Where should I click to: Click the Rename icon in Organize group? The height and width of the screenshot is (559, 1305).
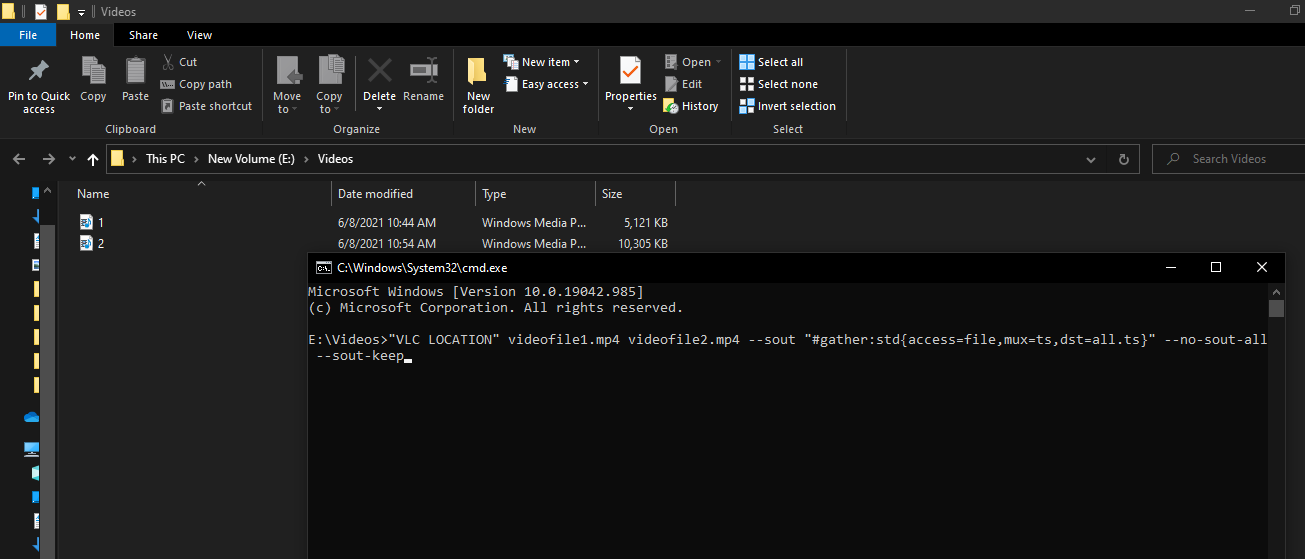click(423, 72)
